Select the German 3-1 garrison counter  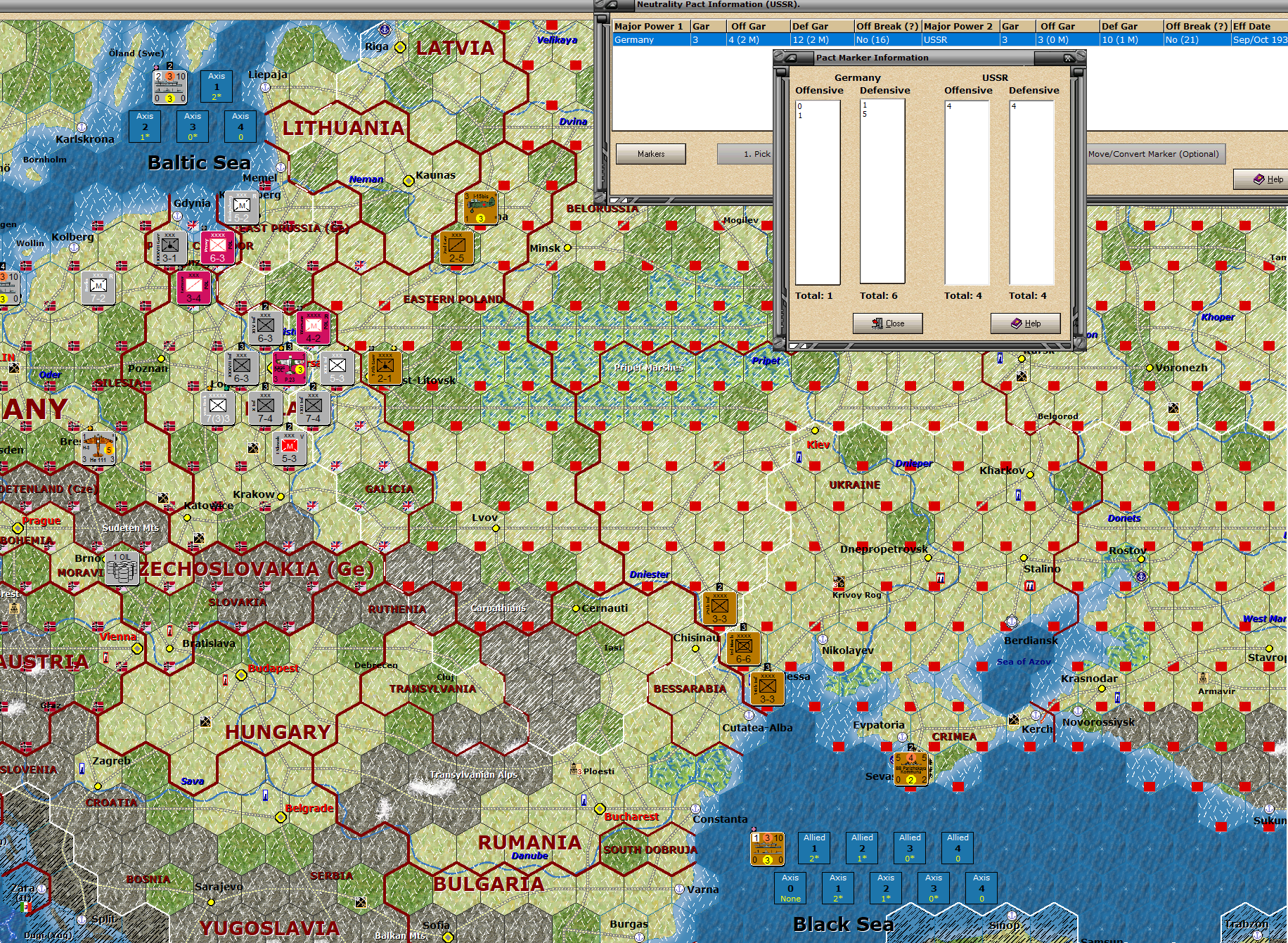[x=169, y=248]
